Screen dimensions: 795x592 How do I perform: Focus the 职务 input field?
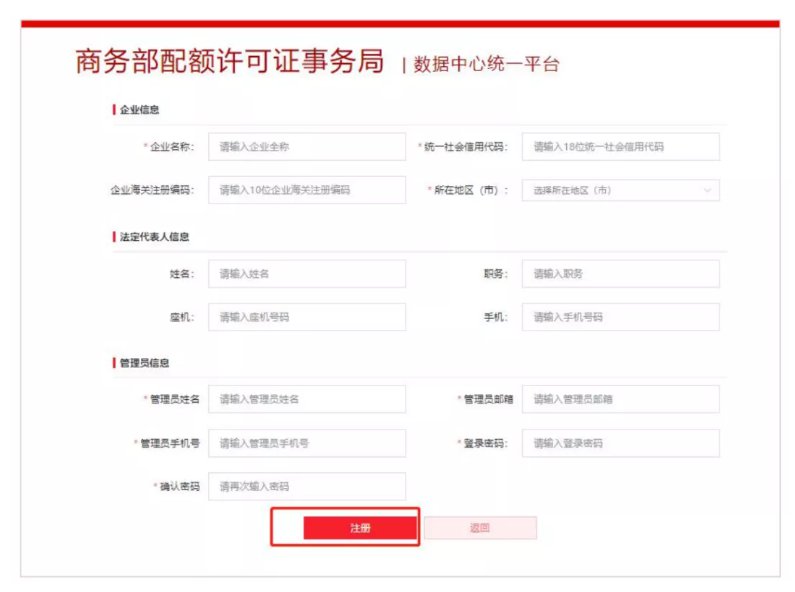click(x=620, y=274)
